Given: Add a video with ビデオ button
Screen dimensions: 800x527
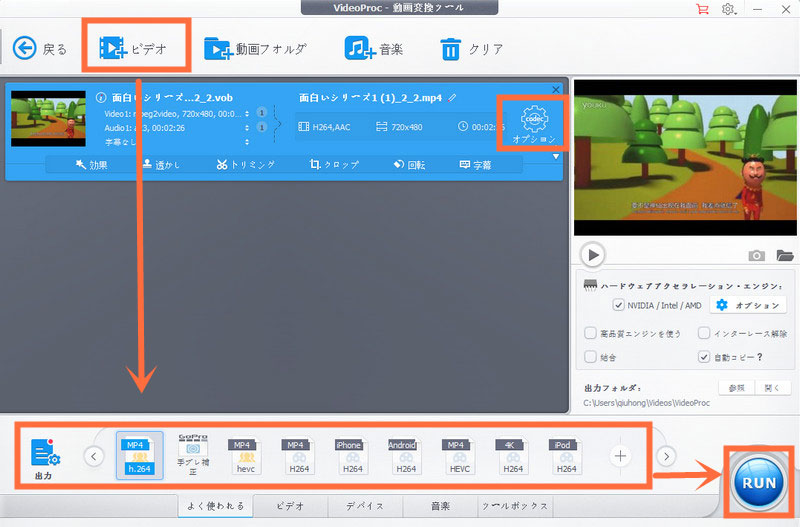Looking at the screenshot, I should [x=134, y=48].
